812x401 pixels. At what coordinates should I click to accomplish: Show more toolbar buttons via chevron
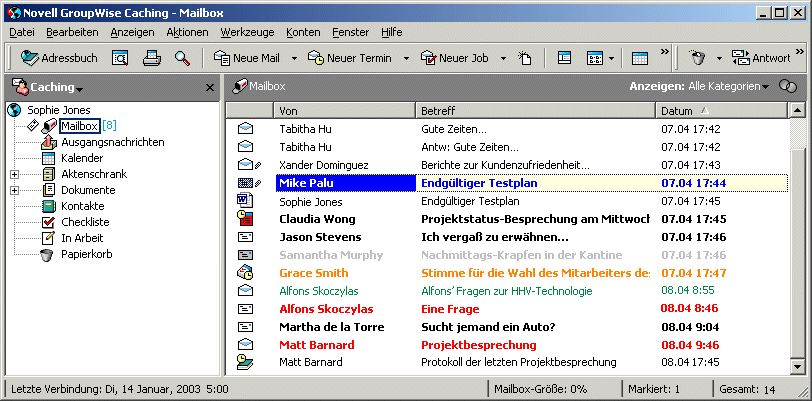(x=664, y=51)
